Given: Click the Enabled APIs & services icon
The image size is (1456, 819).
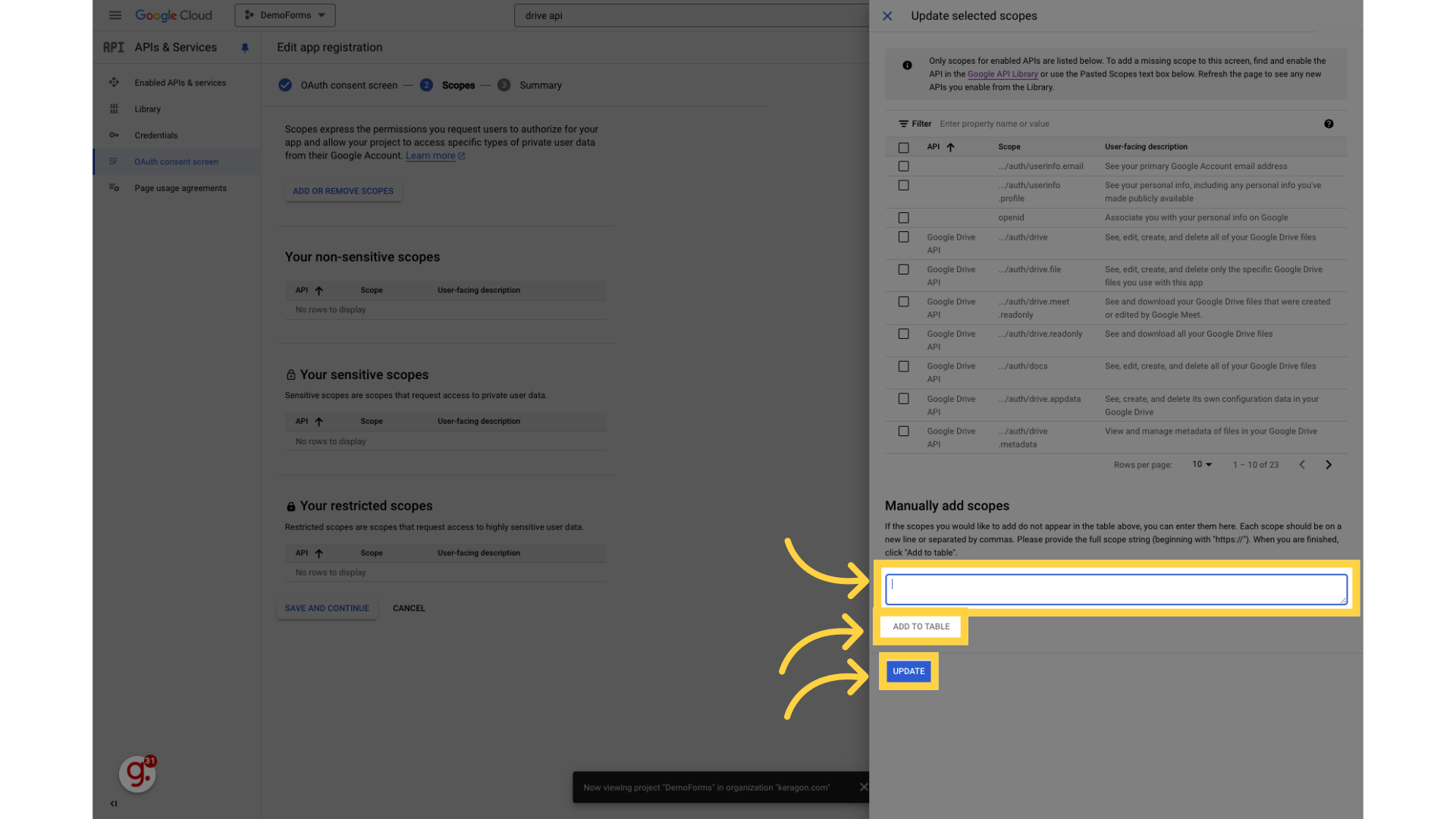Looking at the screenshot, I should [x=114, y=83].
